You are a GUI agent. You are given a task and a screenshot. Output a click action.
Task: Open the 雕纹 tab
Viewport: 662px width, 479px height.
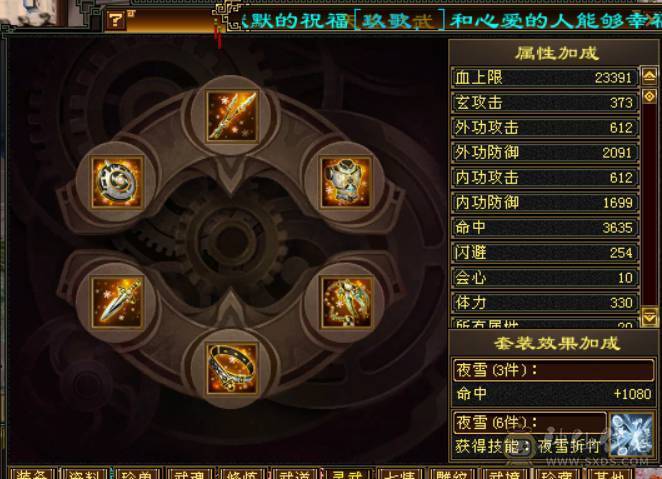click(x=452, y=474)
